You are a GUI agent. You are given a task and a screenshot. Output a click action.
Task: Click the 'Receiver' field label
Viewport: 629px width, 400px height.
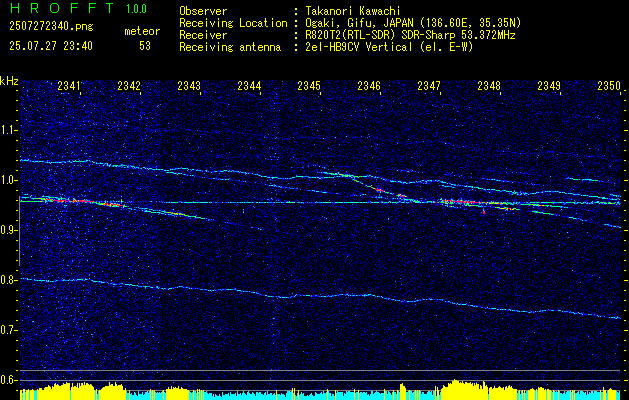click(203, 35)
